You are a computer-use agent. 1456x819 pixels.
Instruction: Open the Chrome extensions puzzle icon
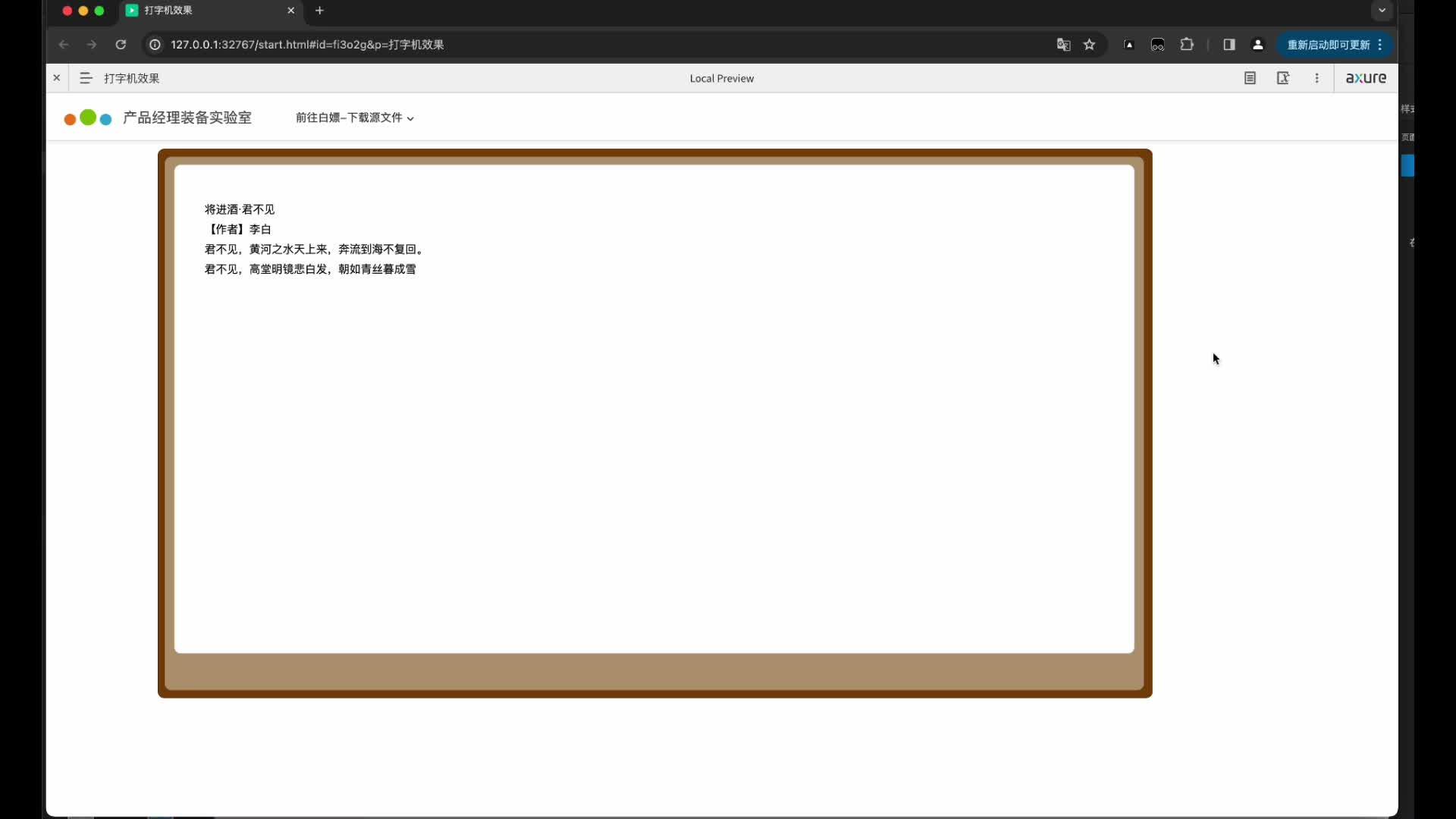(1187, 45)
